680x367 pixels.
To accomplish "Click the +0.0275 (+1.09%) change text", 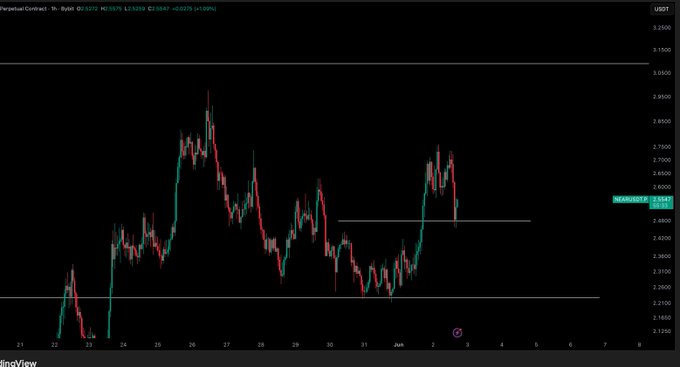I will point(194,9).
